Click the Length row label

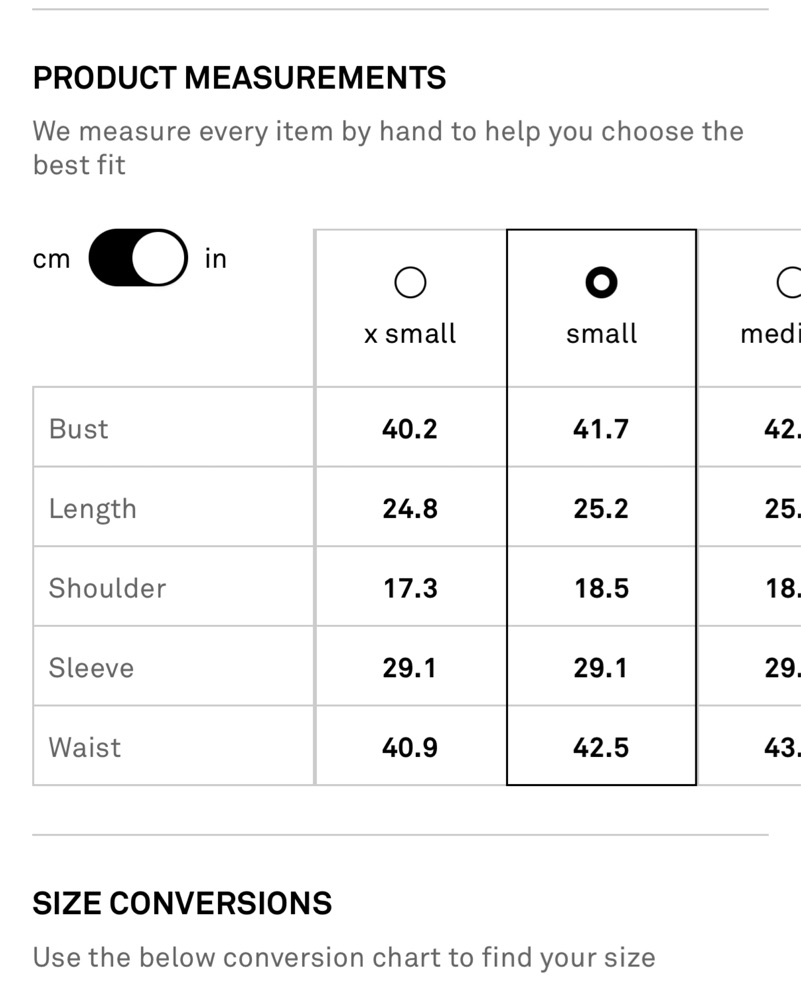(x=92, y=509)
